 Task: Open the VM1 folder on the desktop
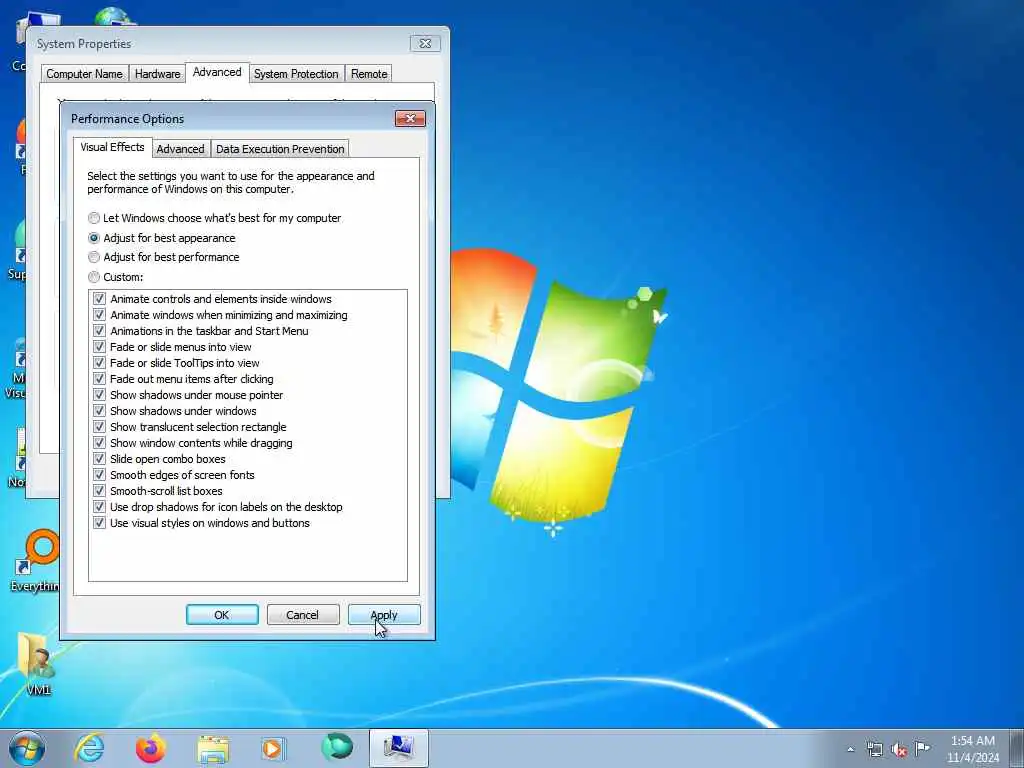click(37, 665)
